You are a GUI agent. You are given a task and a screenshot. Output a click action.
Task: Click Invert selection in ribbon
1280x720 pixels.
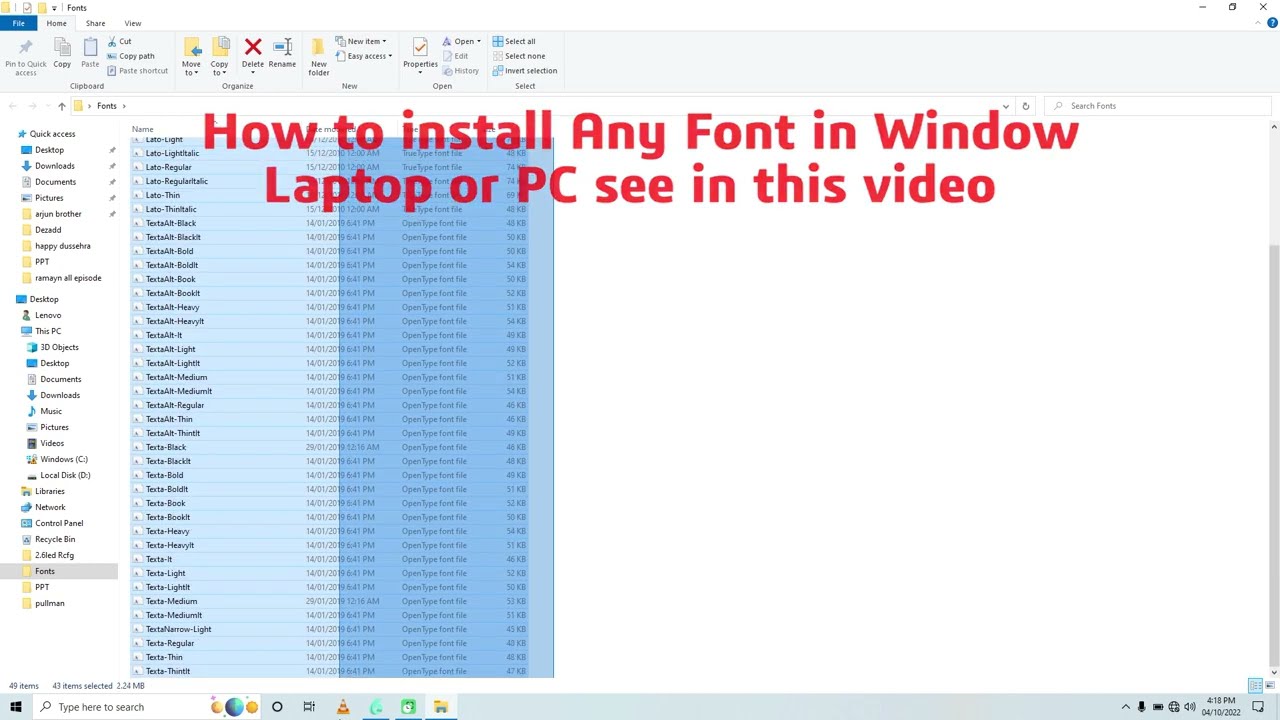pos(525,71)
